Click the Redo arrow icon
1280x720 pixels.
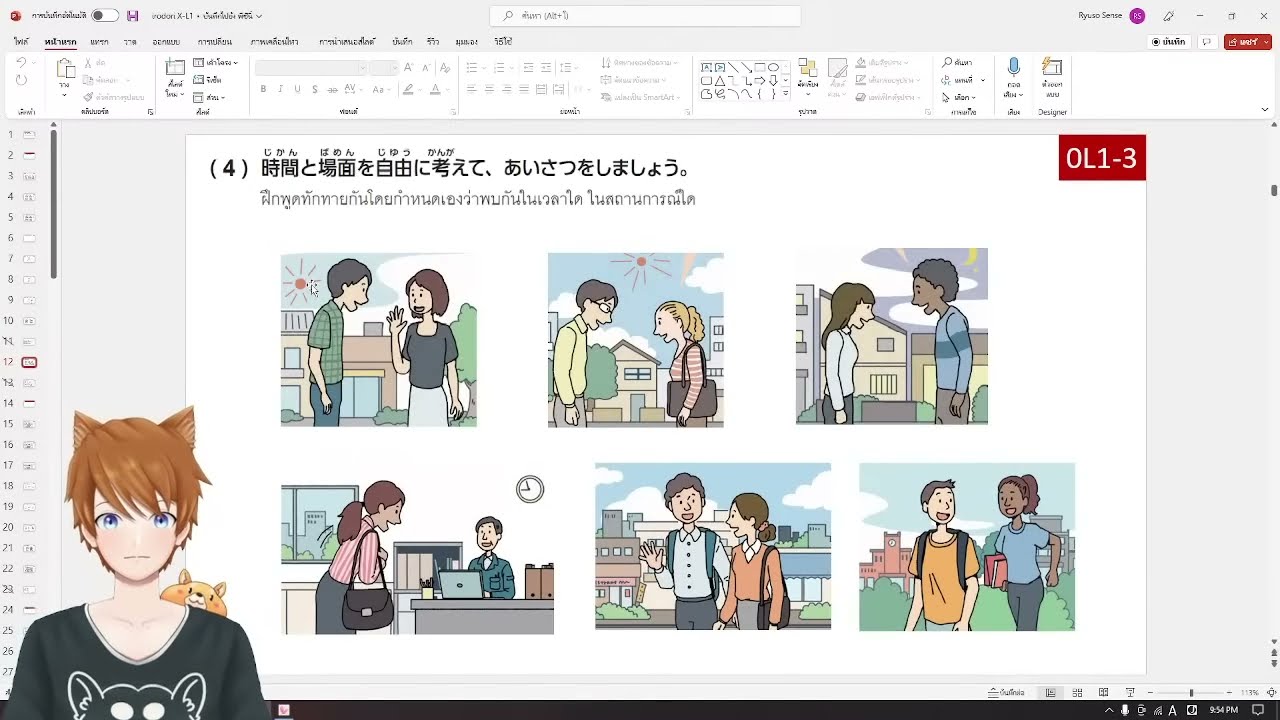22,80
